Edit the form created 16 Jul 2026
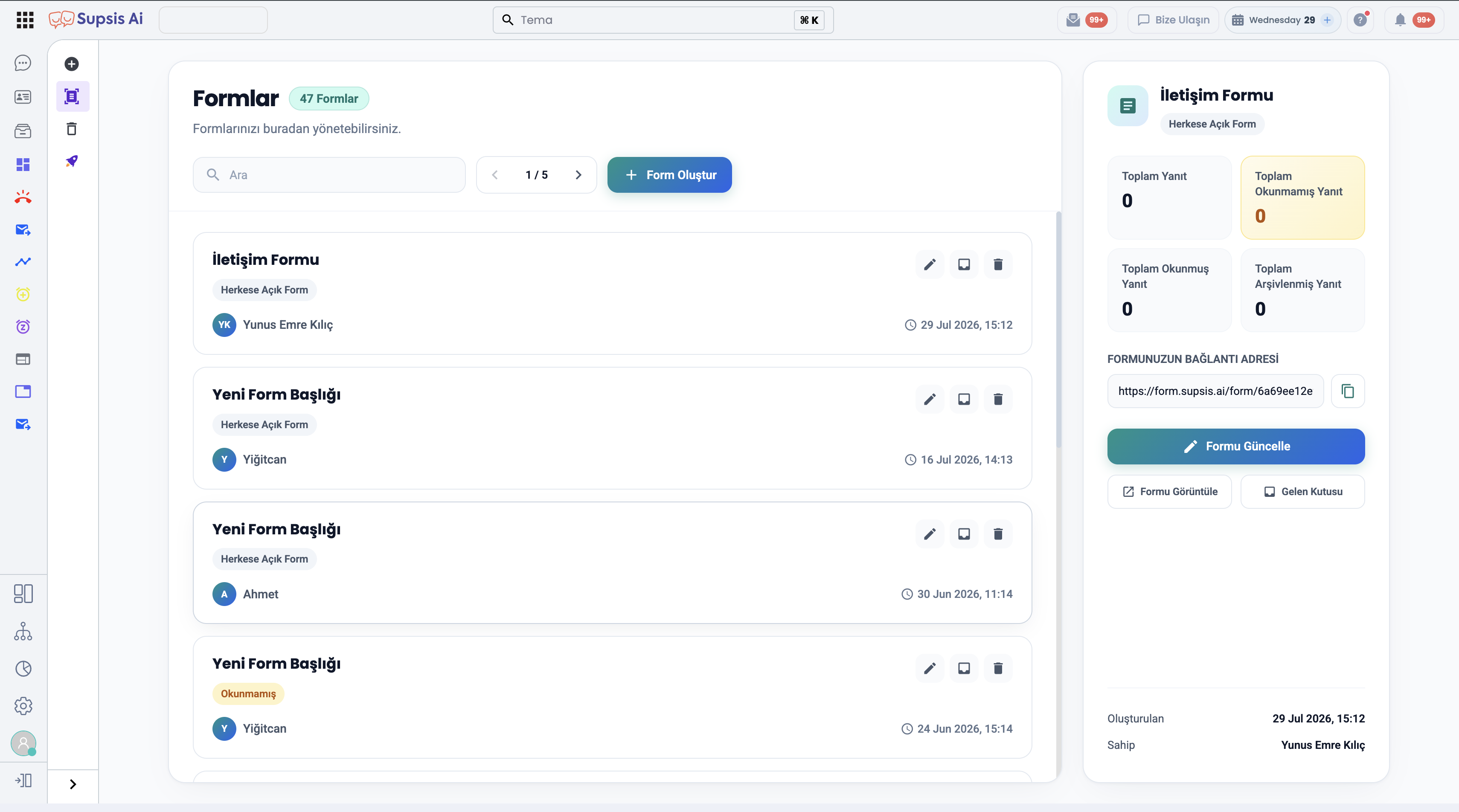 pos(930,399)
